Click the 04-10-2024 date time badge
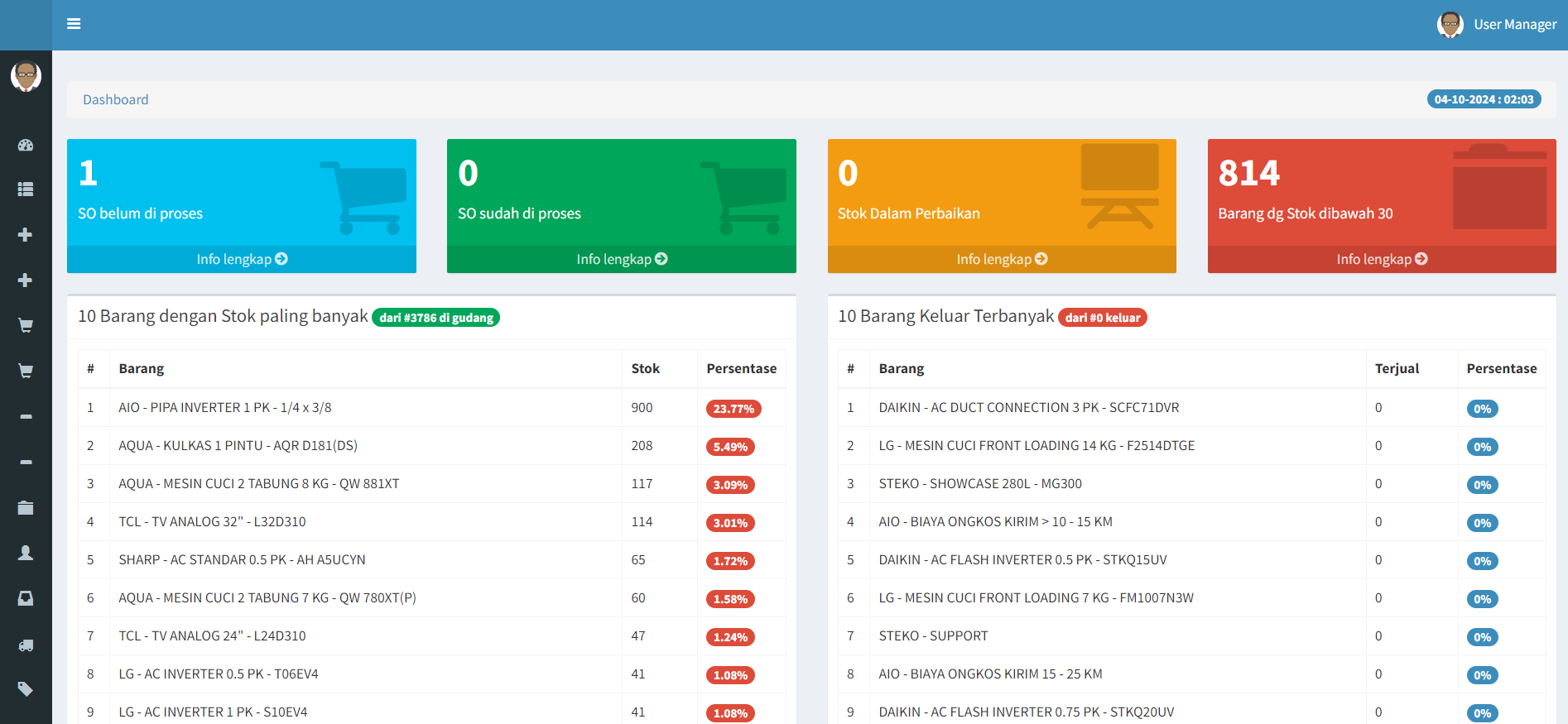This screenshot has width=1568, height=724. click(1484, 99)
